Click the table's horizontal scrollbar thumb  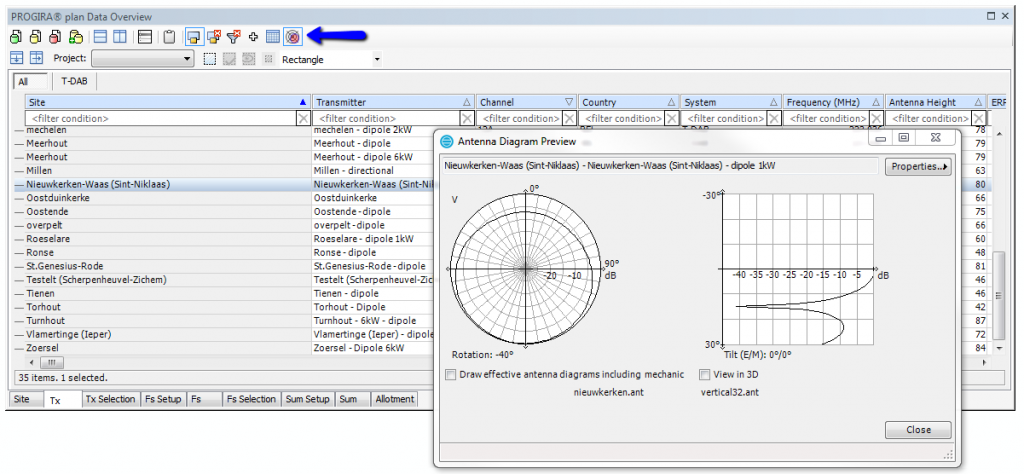pyautogui.click(x=52, y=362)
